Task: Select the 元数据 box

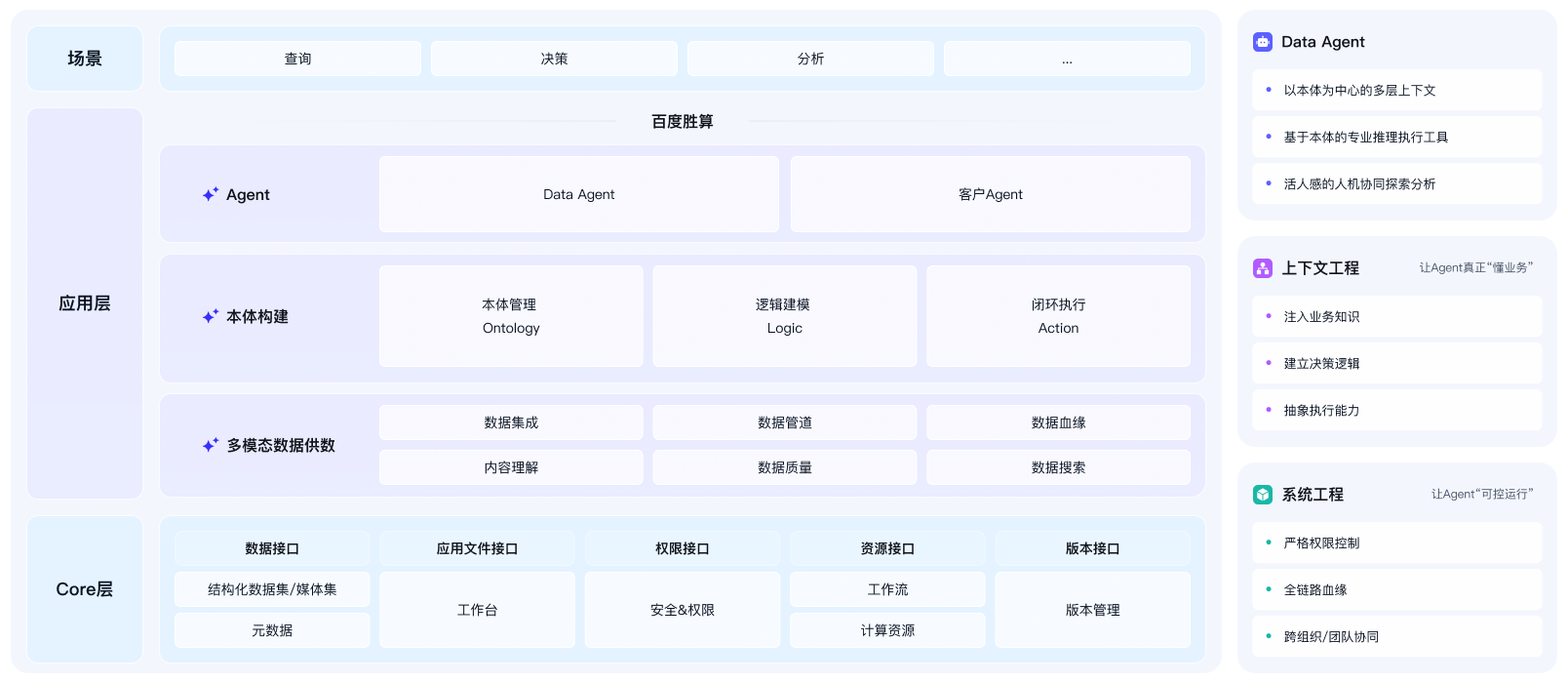Action: tap(272, 630)
